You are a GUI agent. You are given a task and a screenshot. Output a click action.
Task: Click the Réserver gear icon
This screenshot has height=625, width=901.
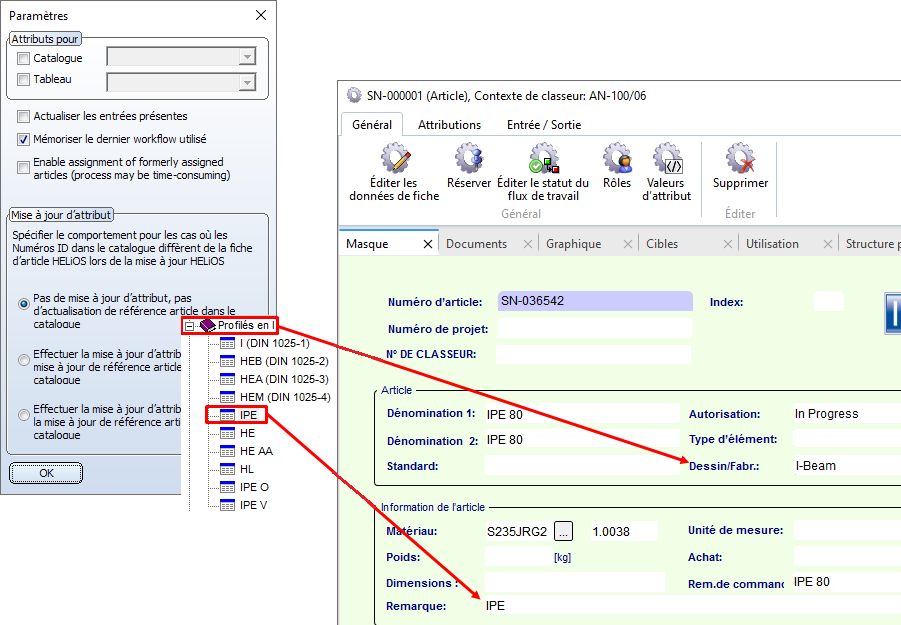[x=469, y=158]
